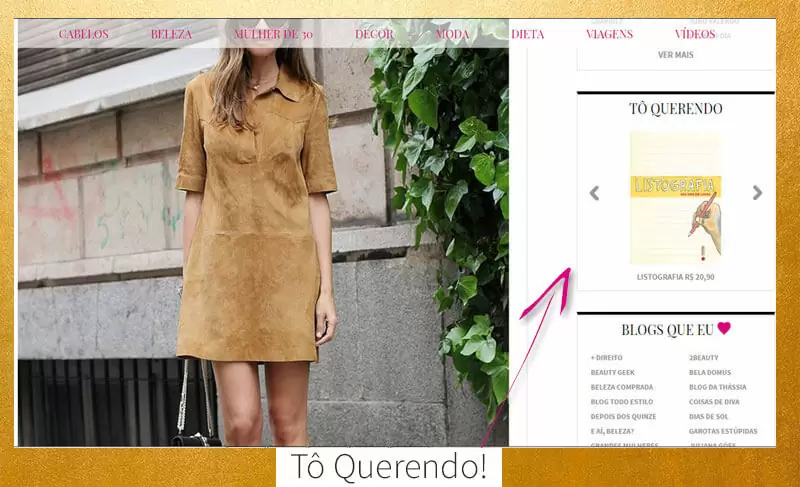Open the Dieta menu item
Image resolution: width=800 pixels, height=487 pixels.
point(528,34)
